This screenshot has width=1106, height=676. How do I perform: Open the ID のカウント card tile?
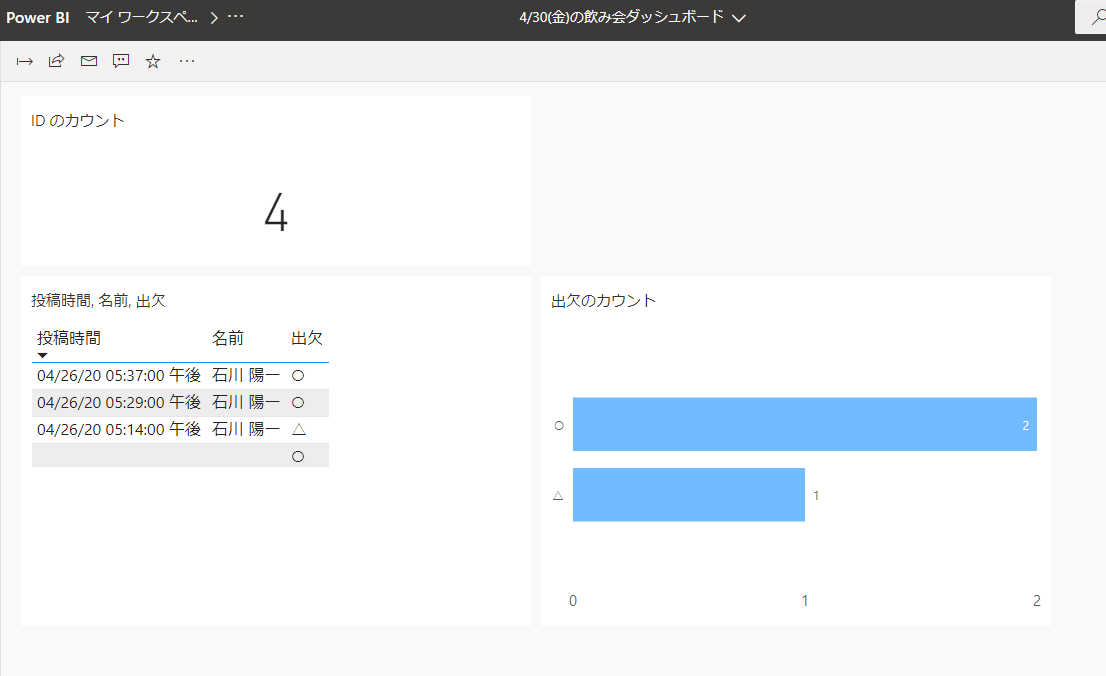click(276, 181)
